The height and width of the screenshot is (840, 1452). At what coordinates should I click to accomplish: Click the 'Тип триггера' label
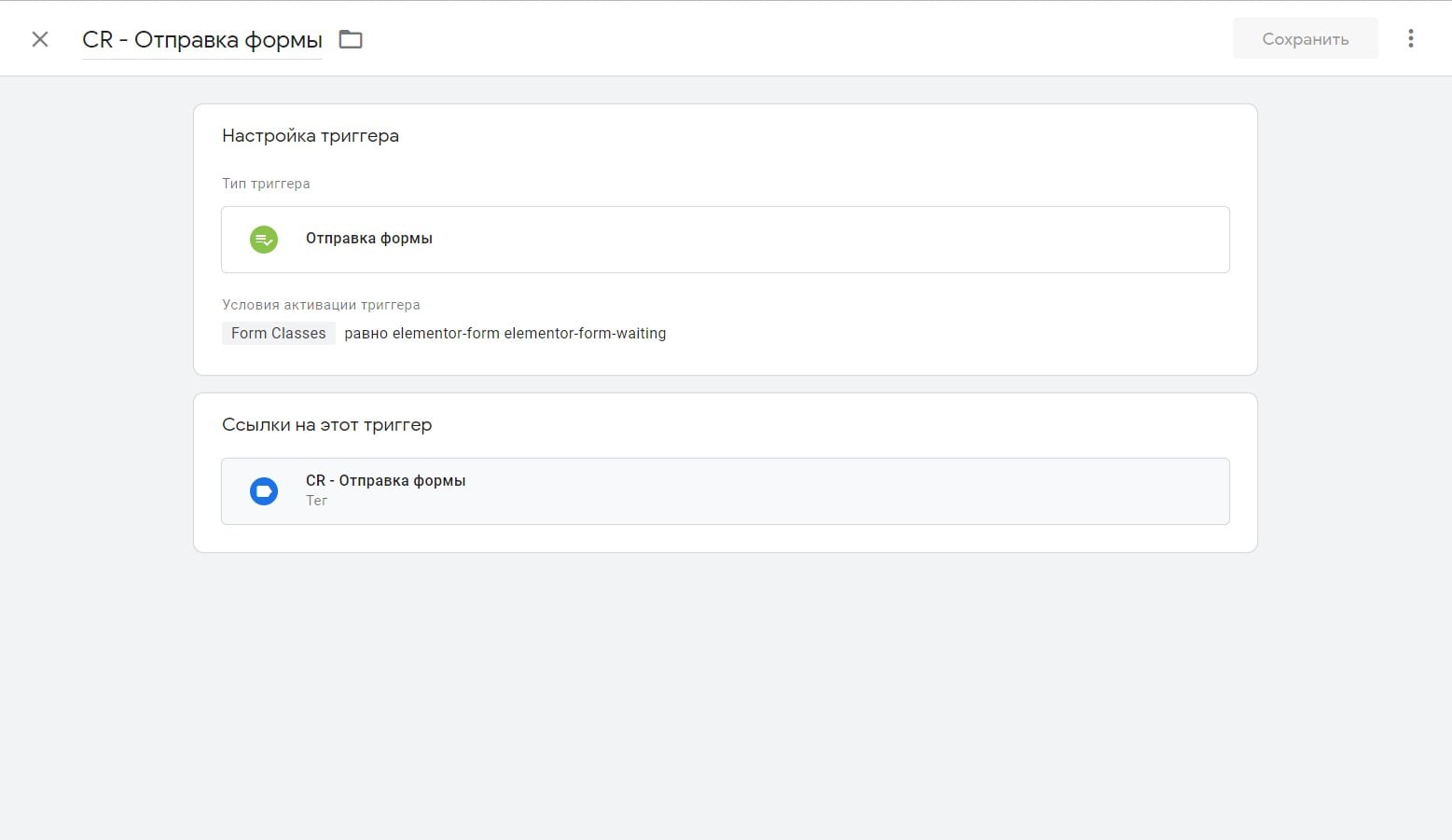[x=266, y=184]
